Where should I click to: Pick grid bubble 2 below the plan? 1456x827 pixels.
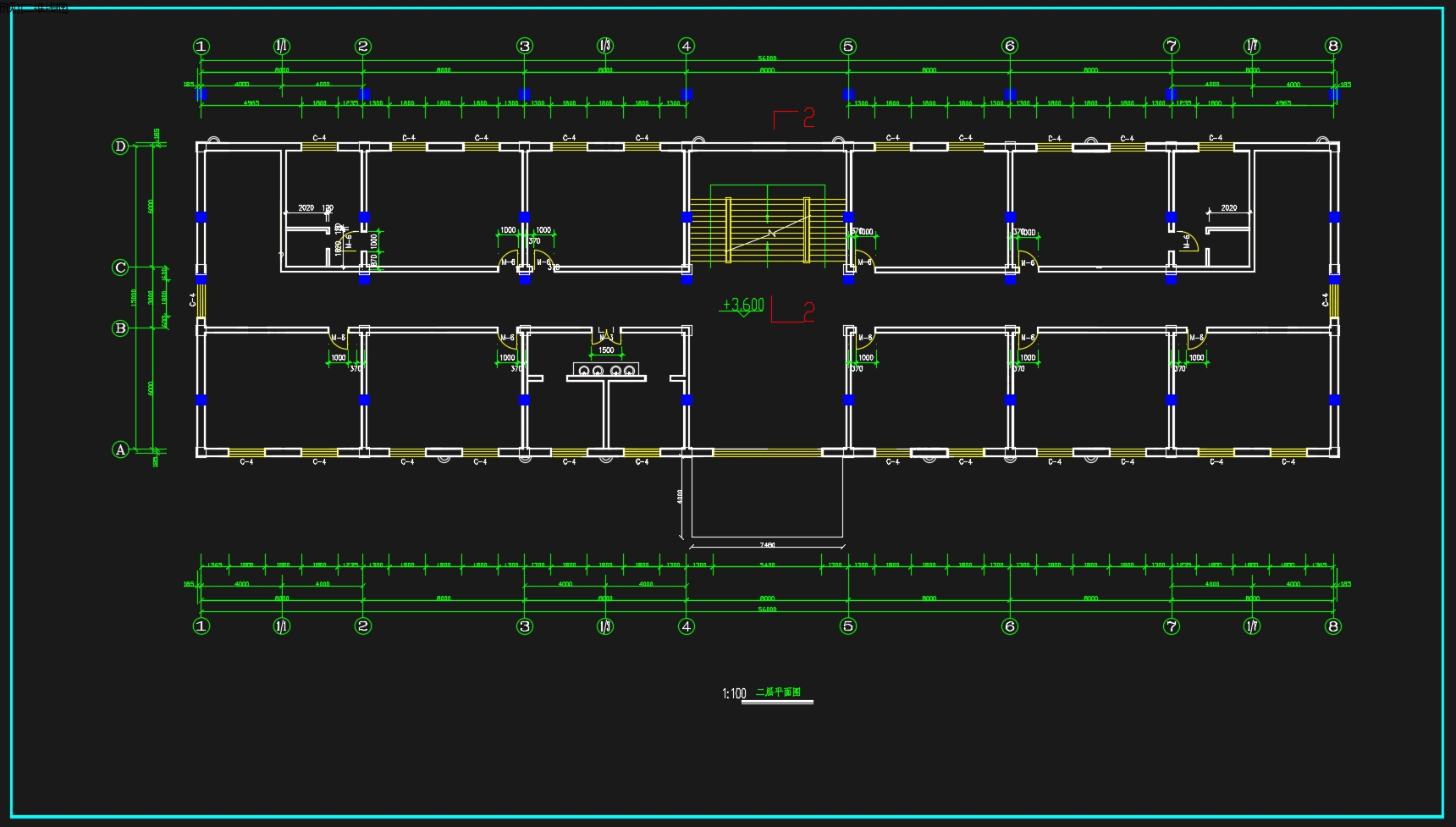[363, 626]
